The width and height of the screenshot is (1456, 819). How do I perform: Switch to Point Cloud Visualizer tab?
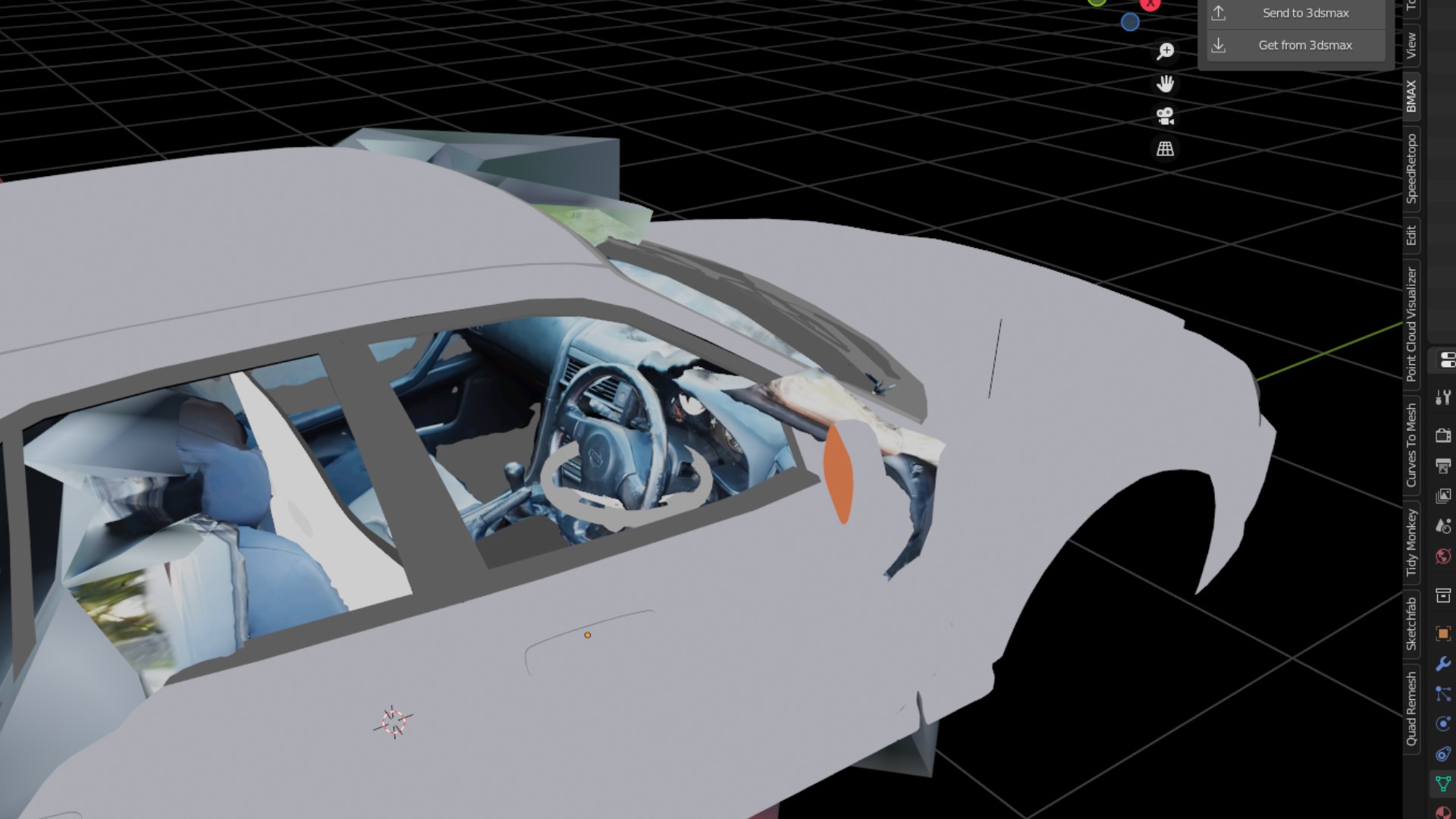tap(1411, 324)
